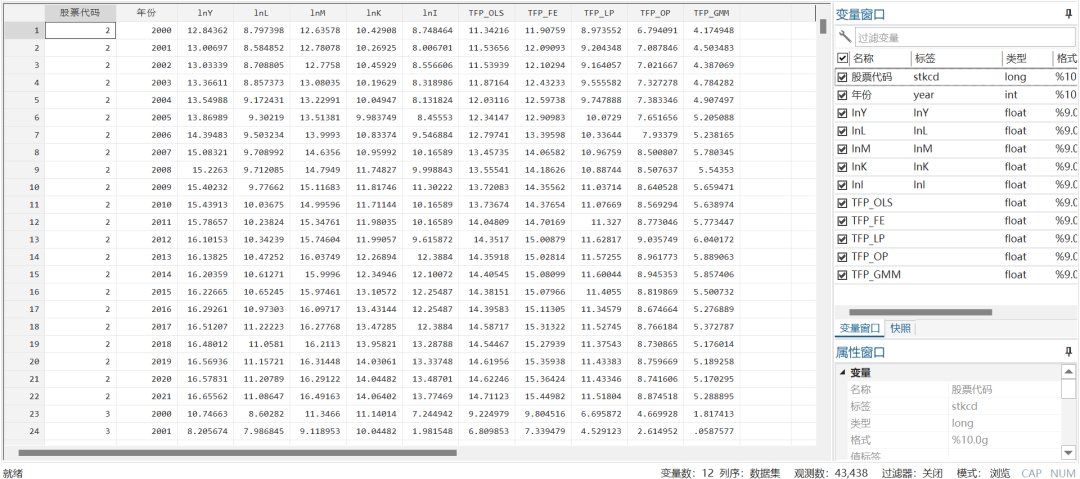Click TFP_GMM cell value .0587577
Viewport: 1080px width, 479px height.
pyautogui.click(x=712, y=431)
